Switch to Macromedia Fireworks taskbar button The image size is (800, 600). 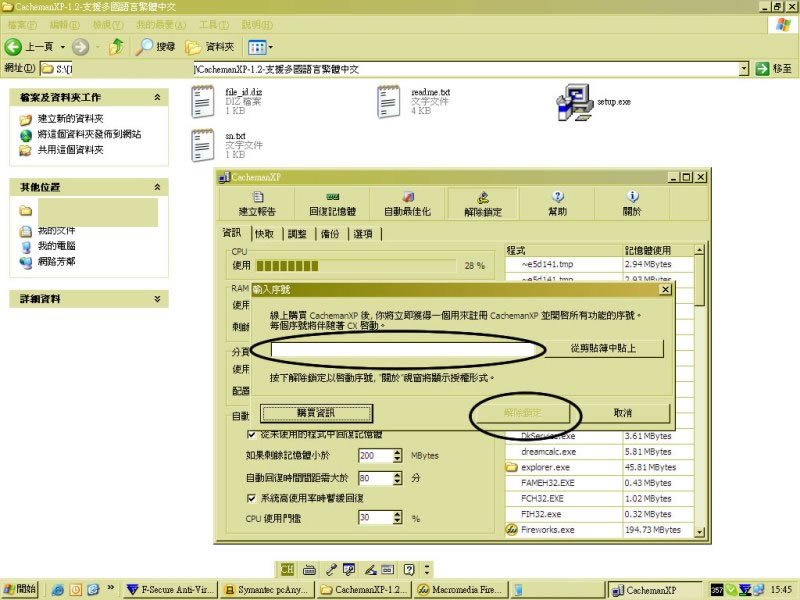(462, 590)
